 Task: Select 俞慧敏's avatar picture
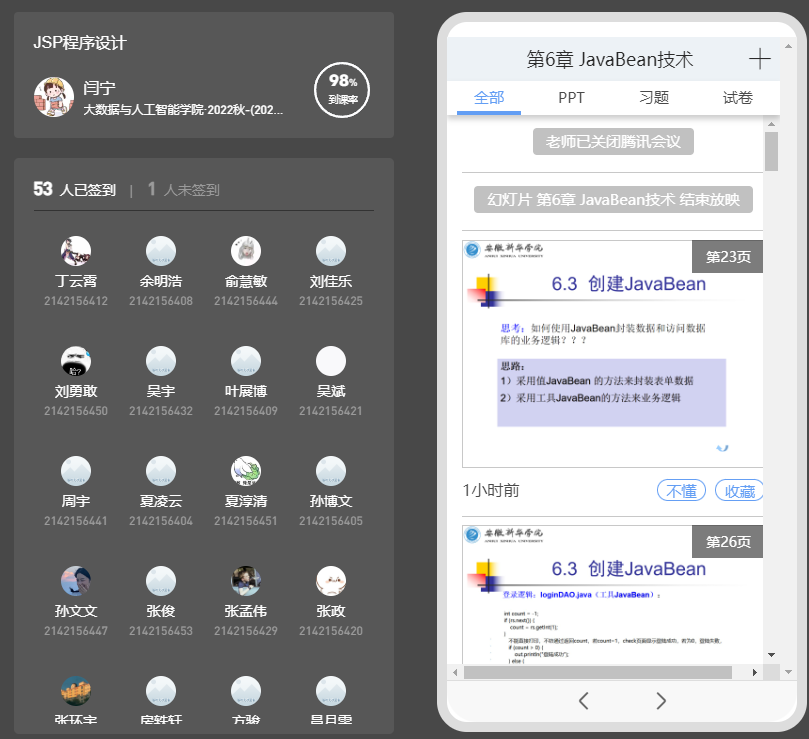click(x=246, y=251)
